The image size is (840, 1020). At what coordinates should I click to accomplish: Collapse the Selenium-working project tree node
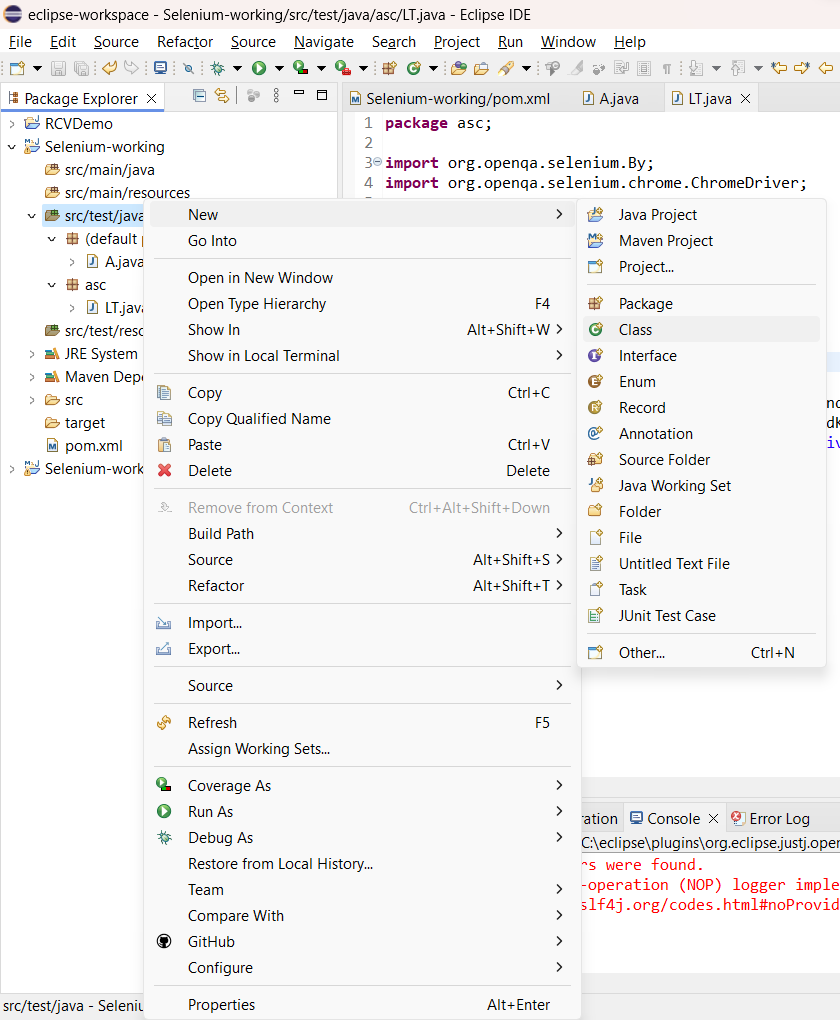(12, 147)
